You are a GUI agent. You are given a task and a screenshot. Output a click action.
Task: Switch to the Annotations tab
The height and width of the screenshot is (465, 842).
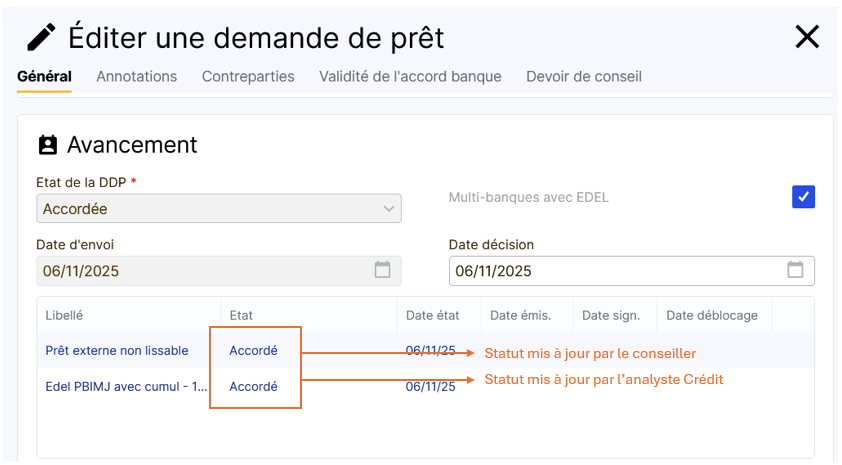[x=136, y=76]
